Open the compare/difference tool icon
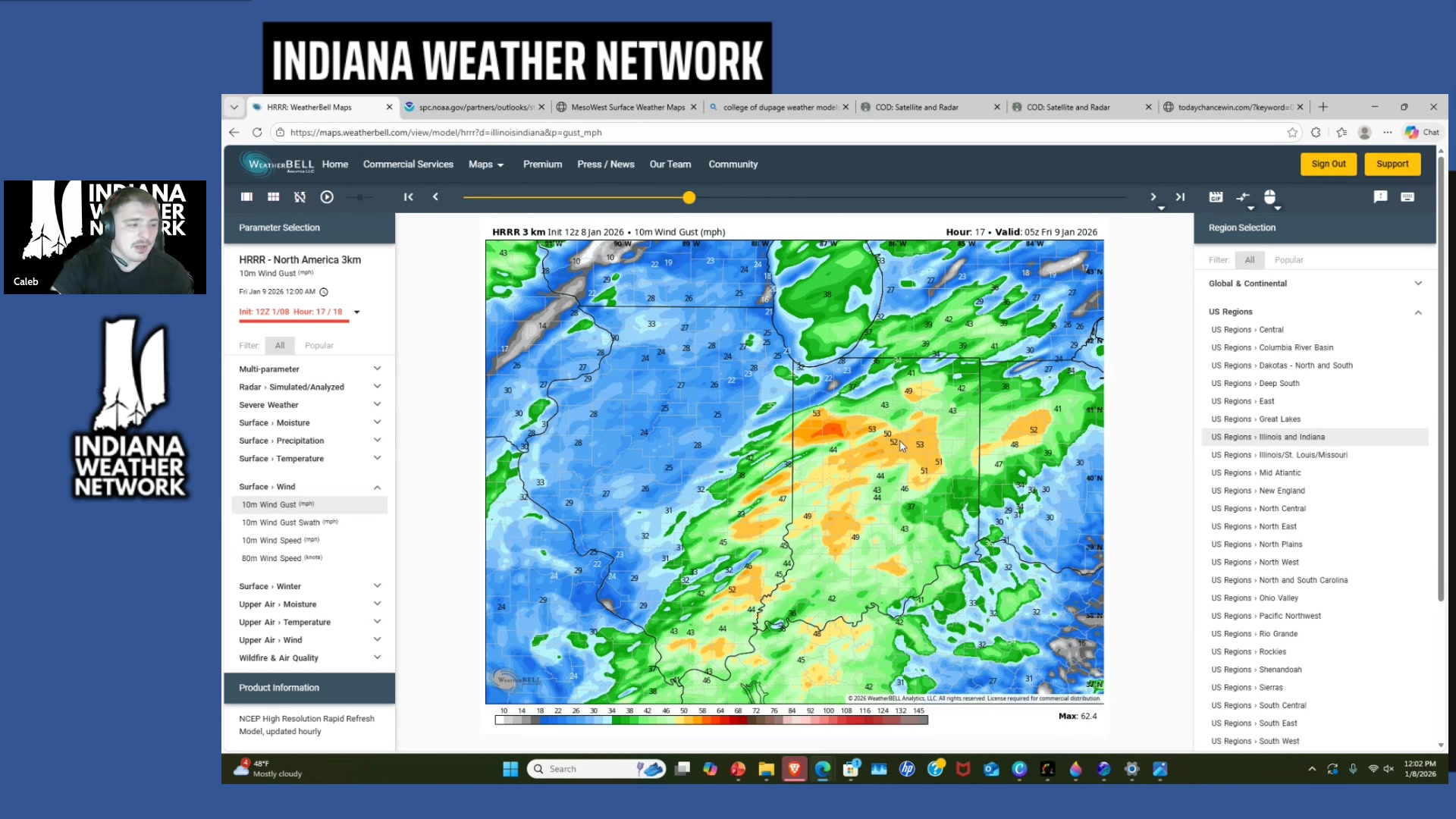Viewport: 1456px width, 819px height. pyautogui.click(x=1243, y=197)
